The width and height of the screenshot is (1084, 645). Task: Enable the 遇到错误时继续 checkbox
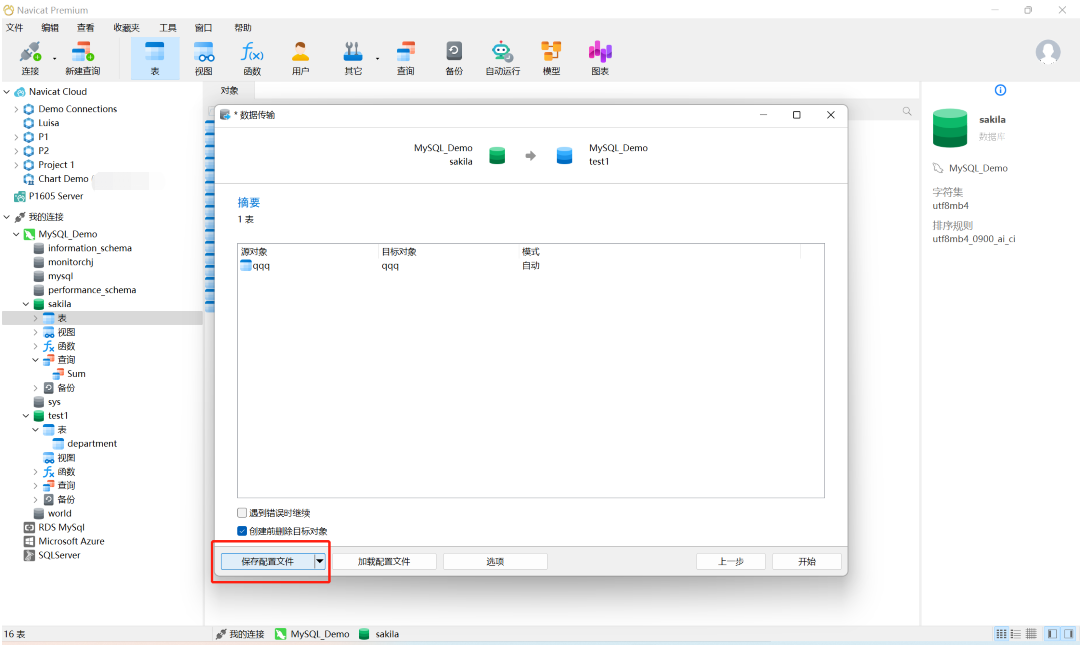pos(242,513)
